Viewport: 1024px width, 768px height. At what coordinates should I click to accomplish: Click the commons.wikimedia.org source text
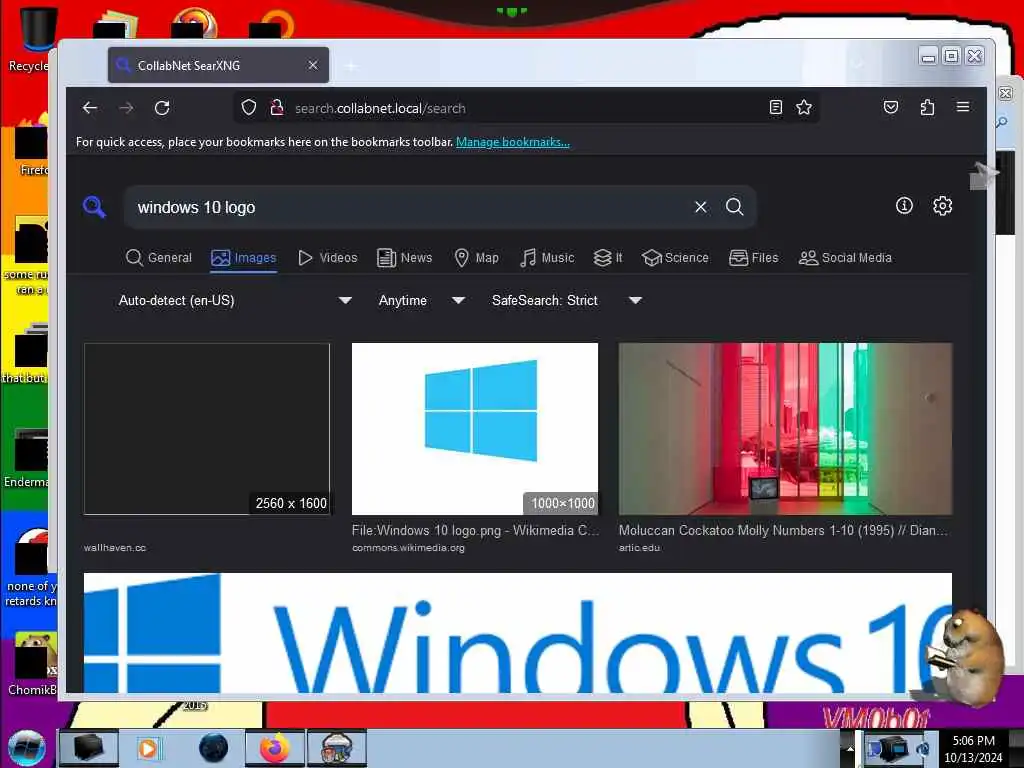point(408,548)
